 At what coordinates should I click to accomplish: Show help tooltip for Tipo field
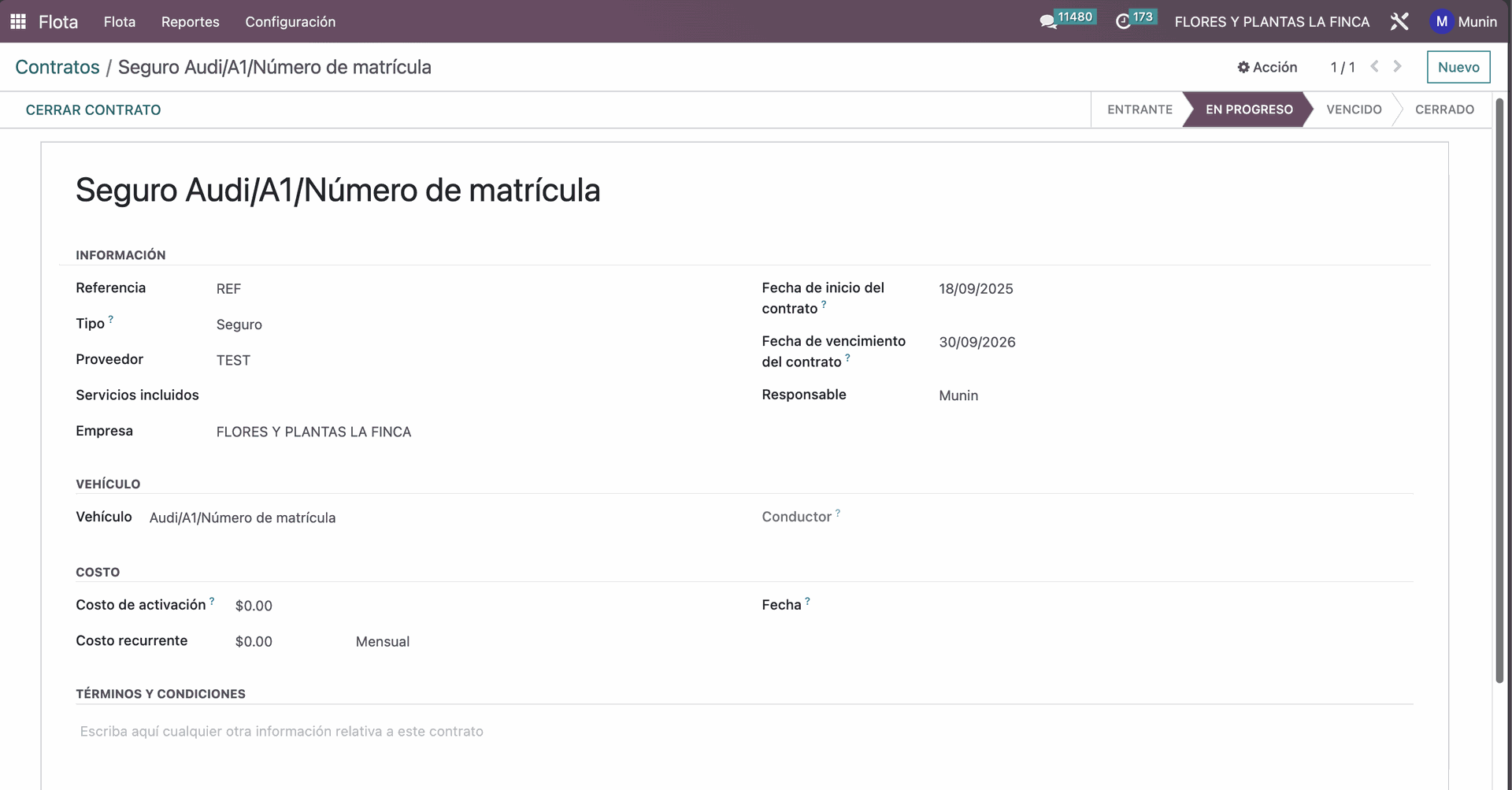tap(111, 319)
